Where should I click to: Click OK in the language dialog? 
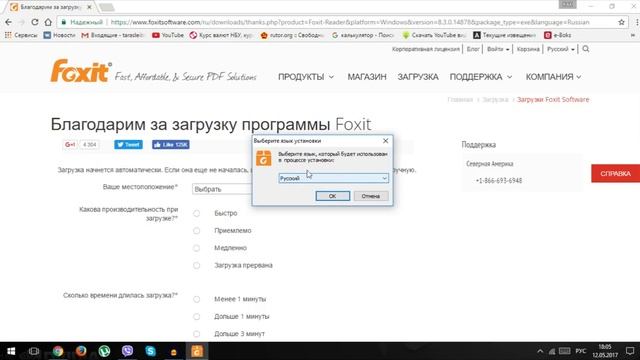click(x=333, y=196)
